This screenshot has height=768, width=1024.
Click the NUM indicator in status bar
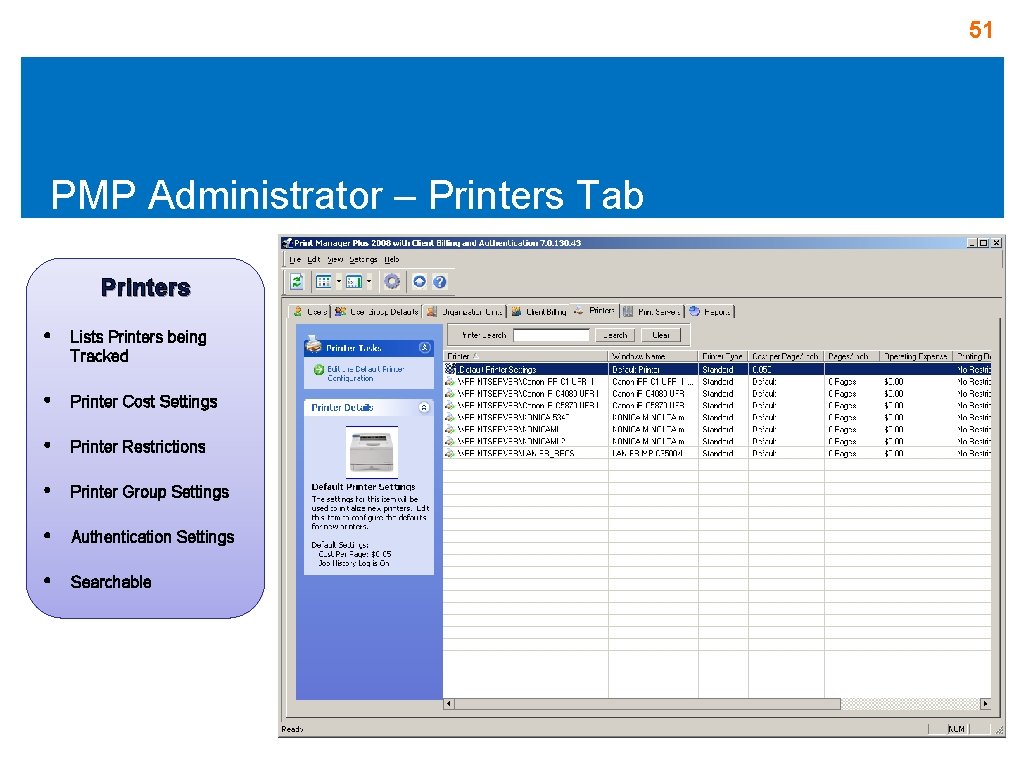point(957,729)
